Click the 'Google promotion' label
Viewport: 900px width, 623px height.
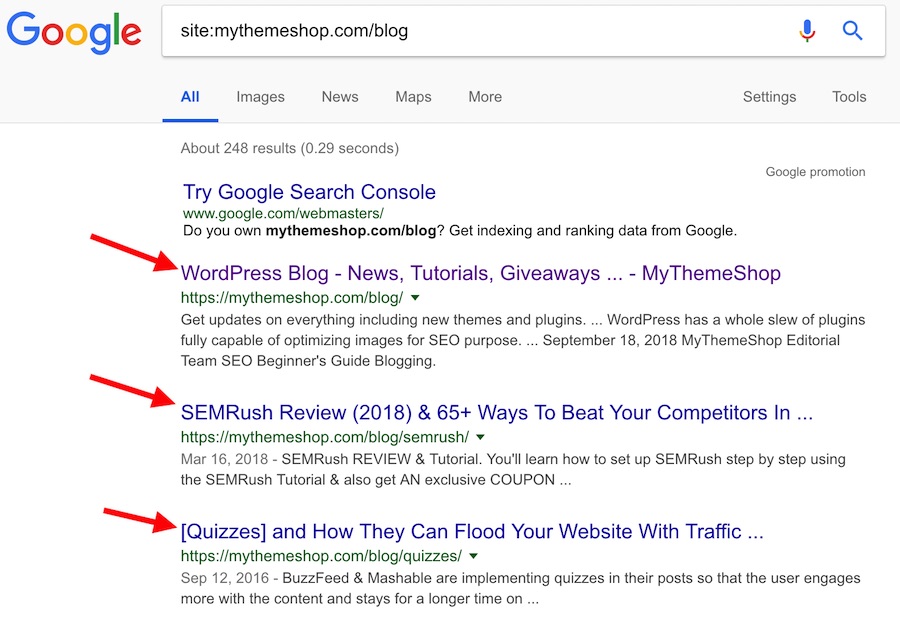[815, 172]
